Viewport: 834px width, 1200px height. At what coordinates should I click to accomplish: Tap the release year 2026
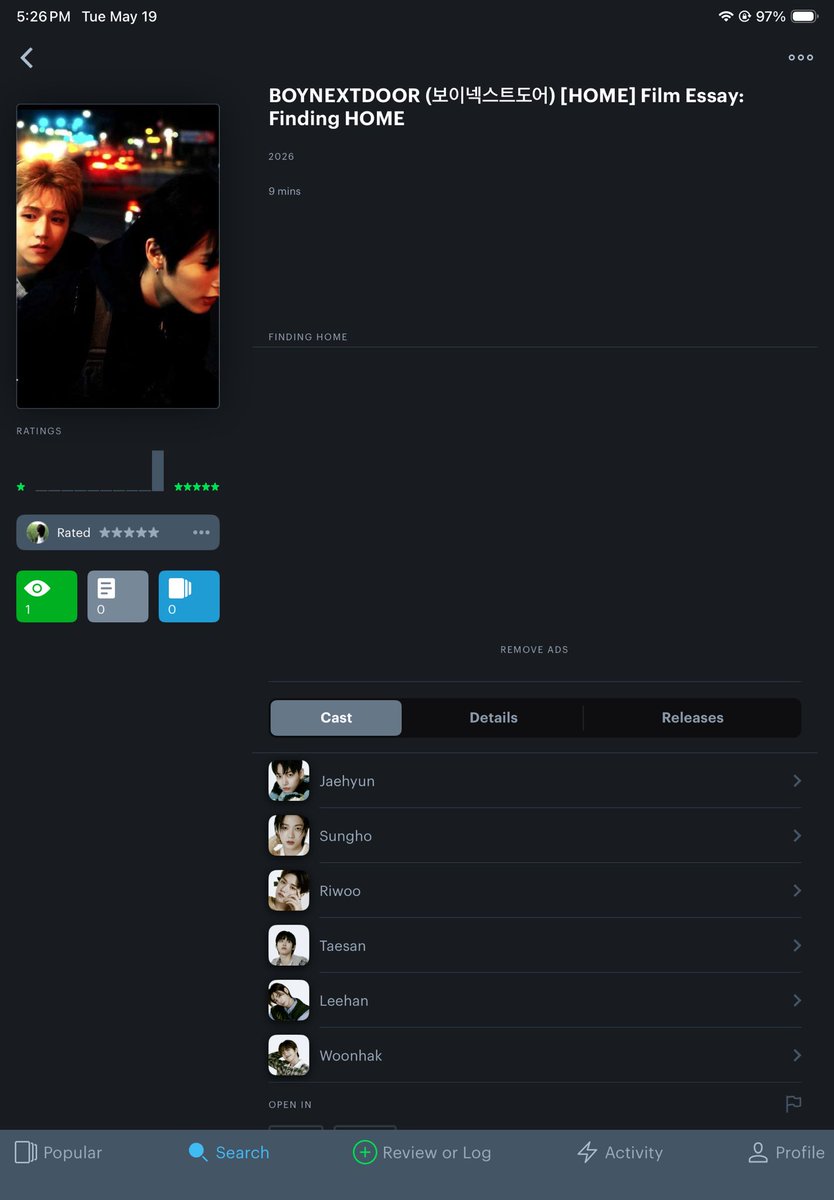tap(281, 157)
